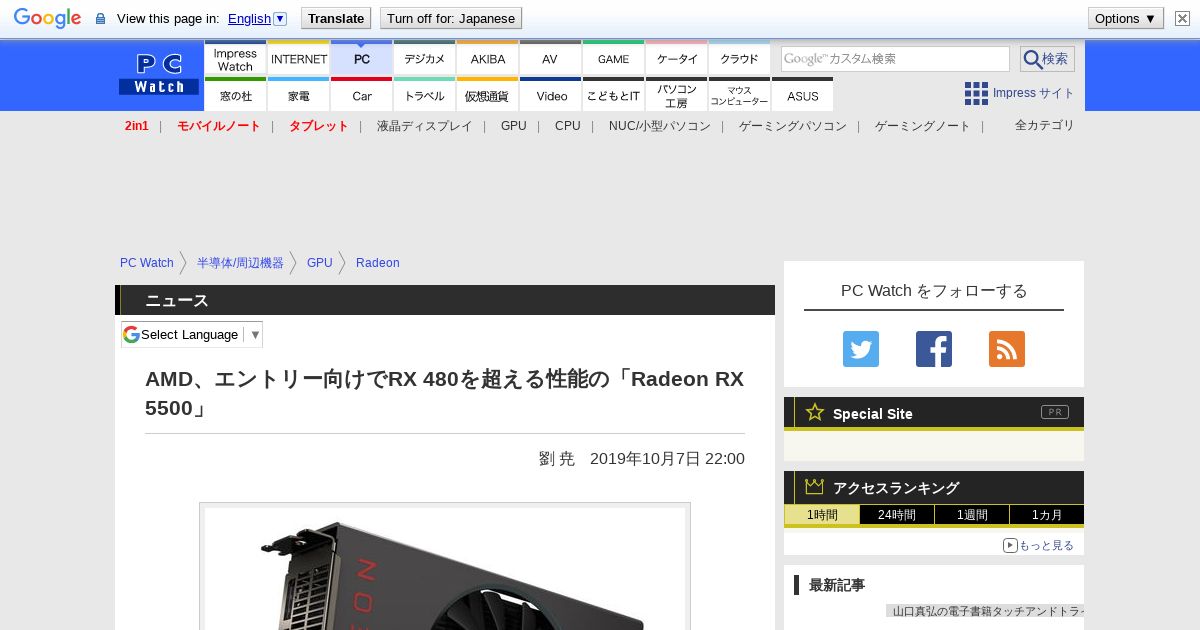Select the 24時間 ranking tab
The height and width of the screenshot is (630, 1200).
point(897,515)
